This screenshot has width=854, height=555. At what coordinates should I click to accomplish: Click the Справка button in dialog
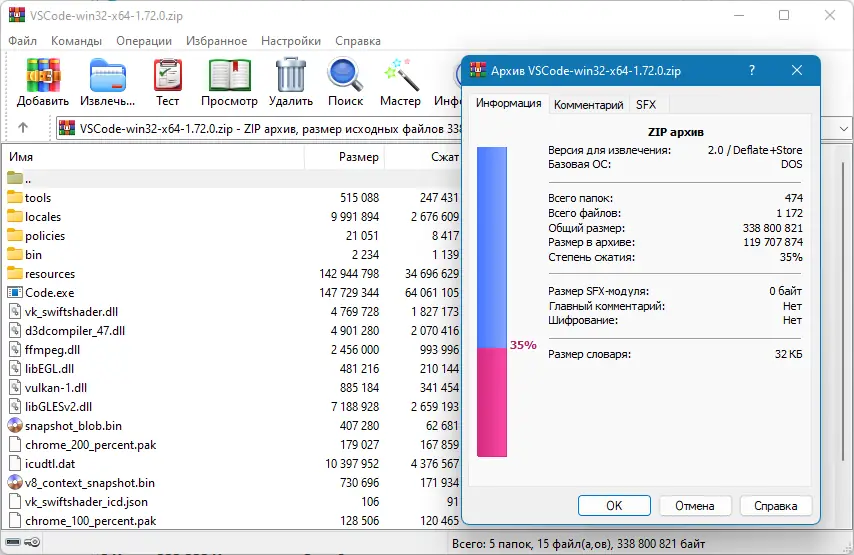(x=776, y=505)
